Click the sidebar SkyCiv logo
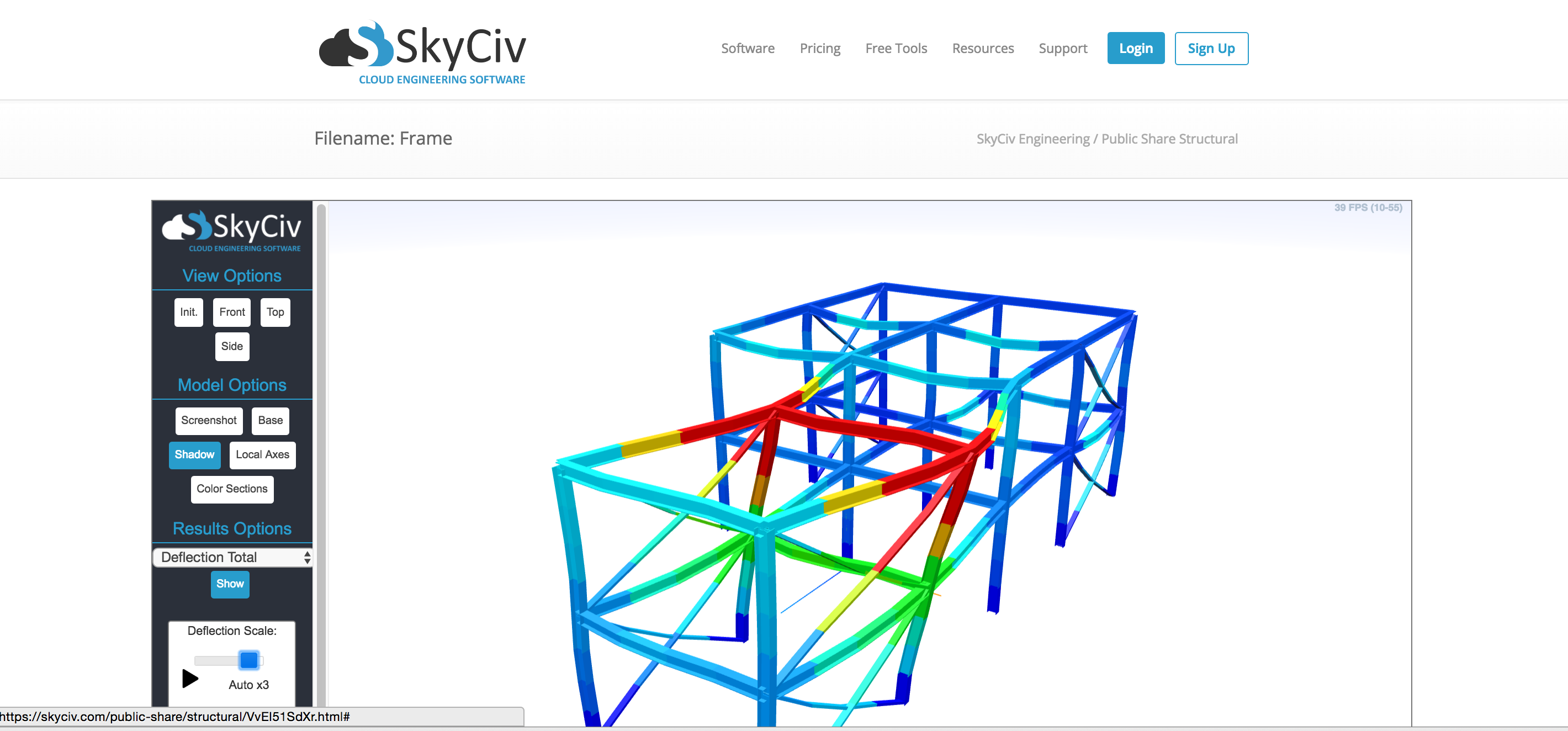Image resolution: width=1568 pixels, height=731 pixels. (x=232, y=231)
